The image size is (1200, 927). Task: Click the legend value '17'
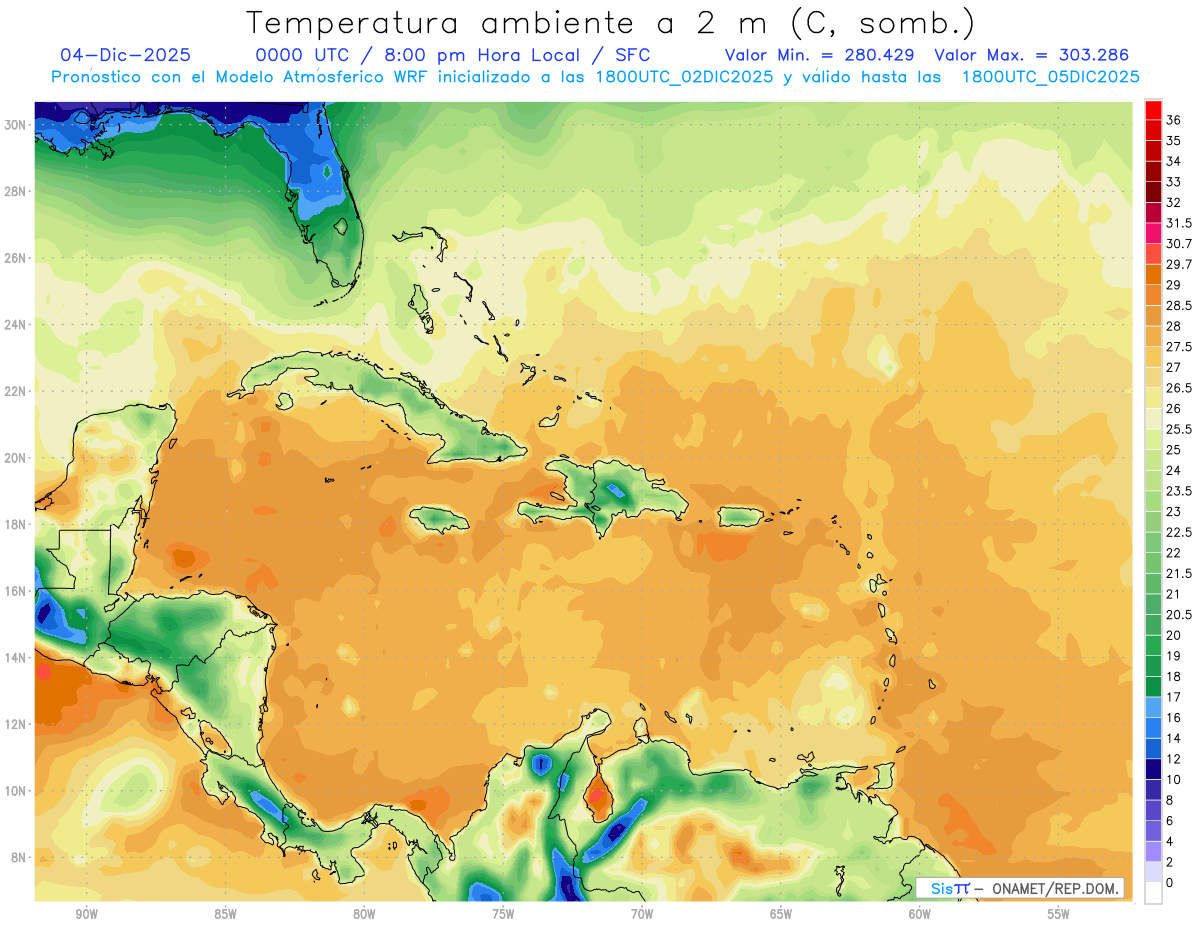[x=1174, y=697]
